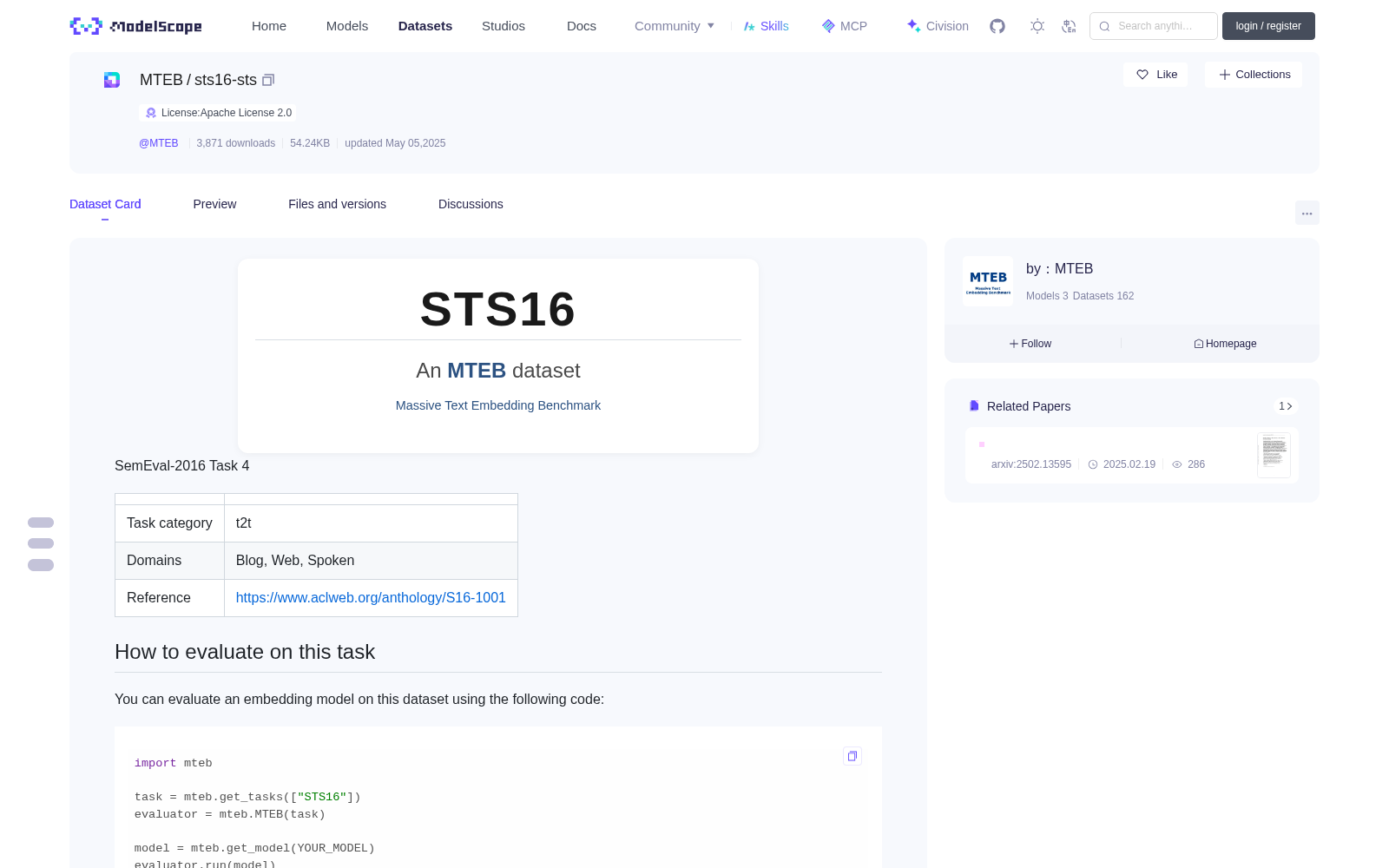Expand Related Papers count arrow

point(1286,406)
